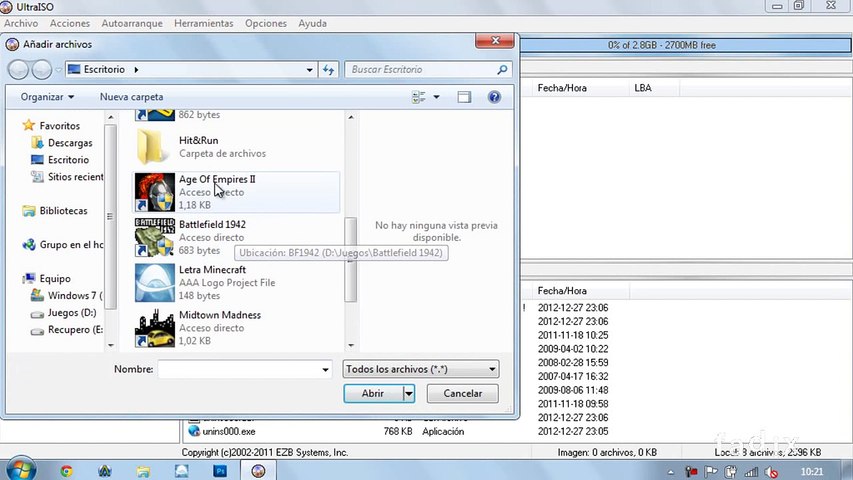Image resolution: width=853 pixels, height=480 pixels.
Task: Open the file type filter dropdown
Action: (x=492, y=369)
